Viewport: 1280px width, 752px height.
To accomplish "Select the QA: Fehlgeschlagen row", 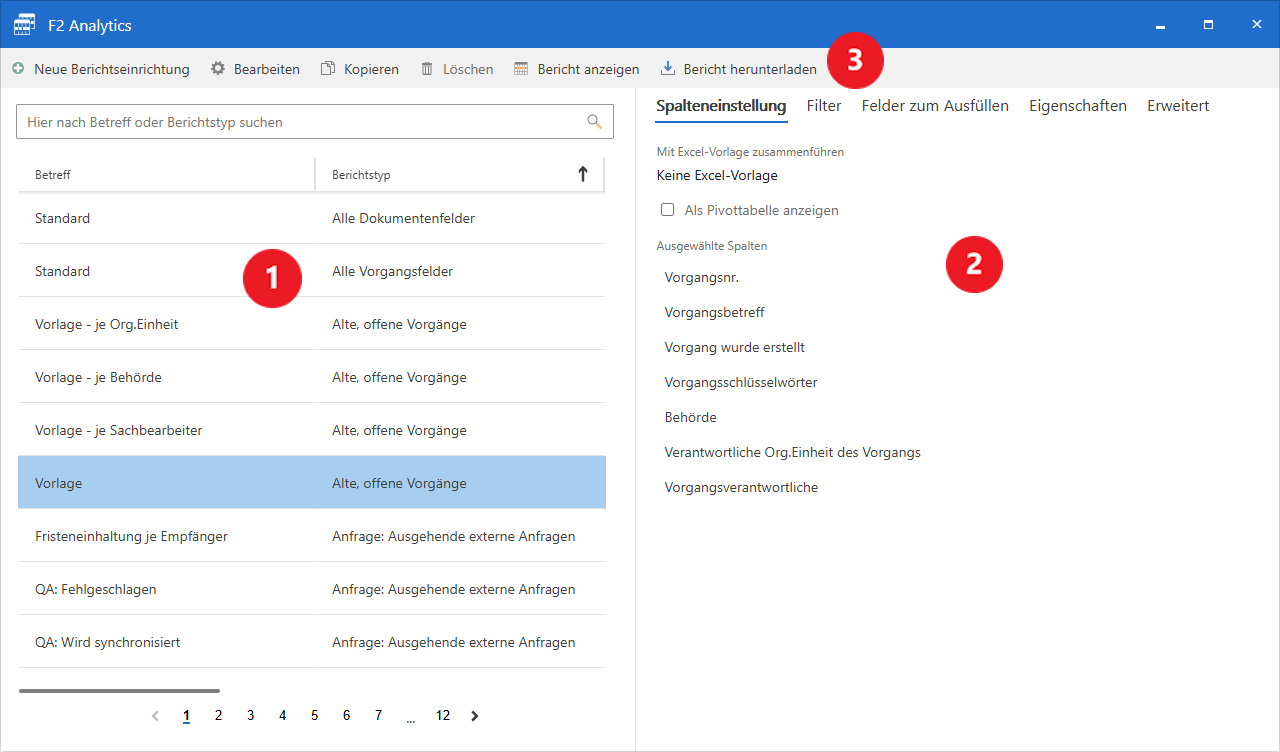I will [312, 589].
